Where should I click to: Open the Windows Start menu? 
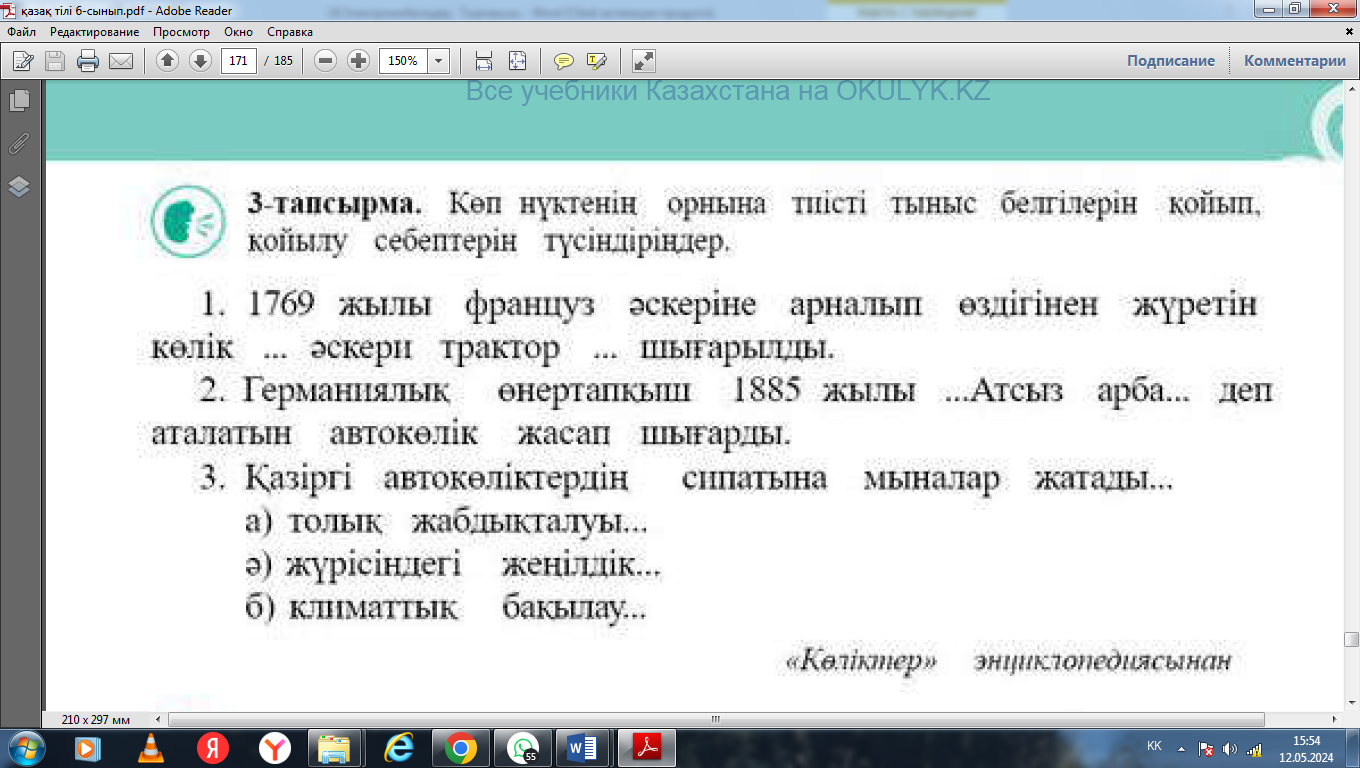(x=25, y=748)
